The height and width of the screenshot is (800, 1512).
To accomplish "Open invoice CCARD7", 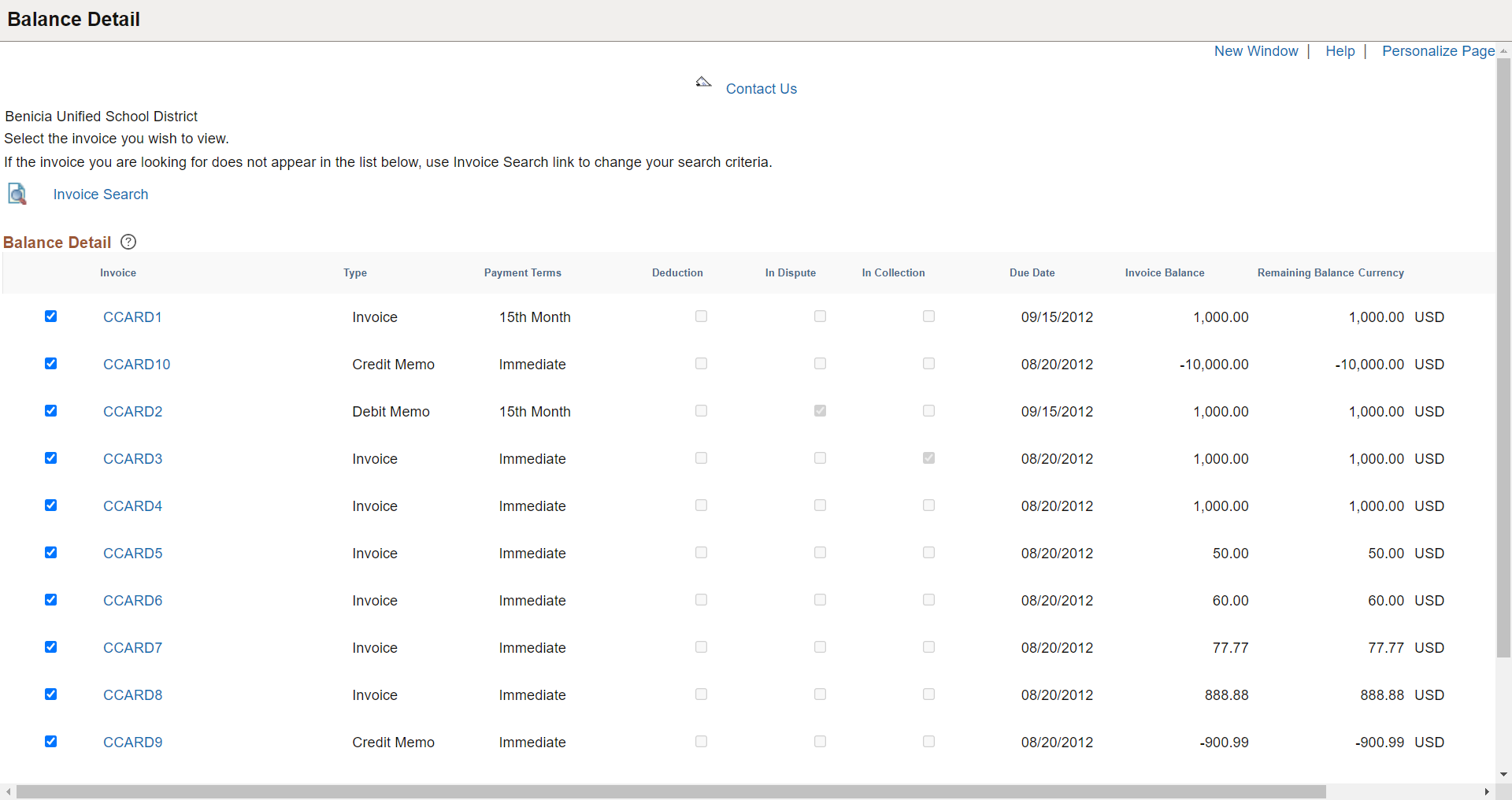I will 132,648.
